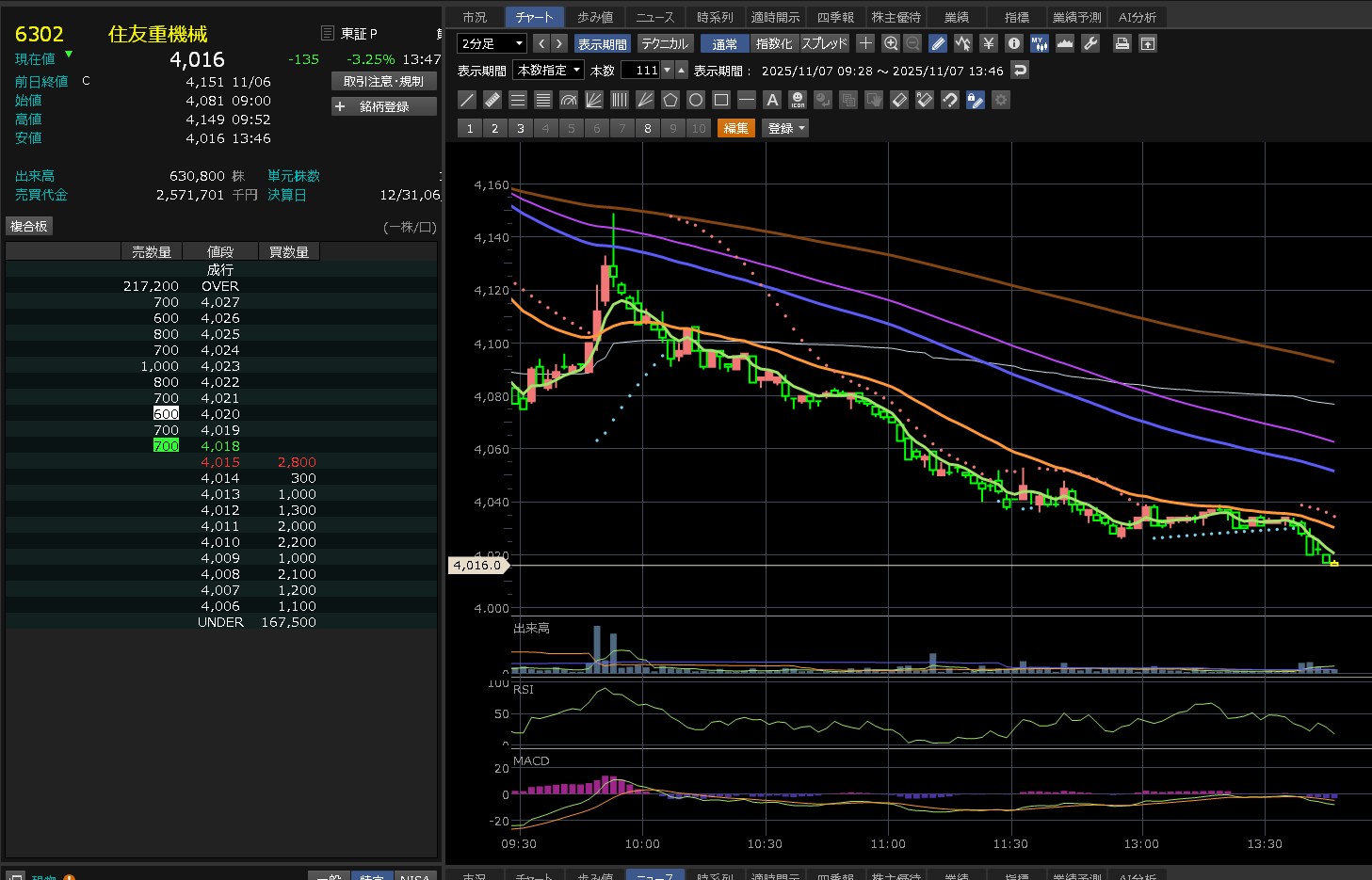
Task: Click the zoom in magnifier icon
Action: [891, 43]
